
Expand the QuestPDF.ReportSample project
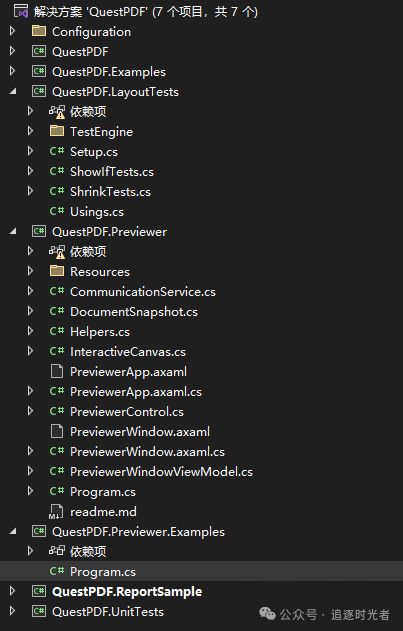pyautogui.click(x=12, y=591)
